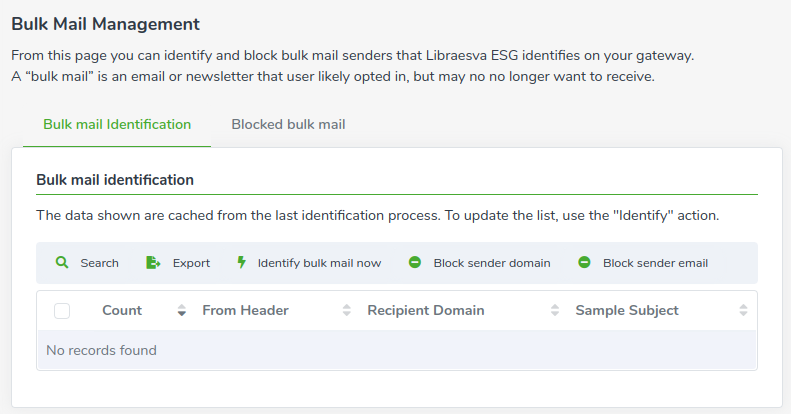The width and height of the screenshot is (791, 414).
Task: Switch to the Blocked bulk mail tab
Action: [288, 125]
